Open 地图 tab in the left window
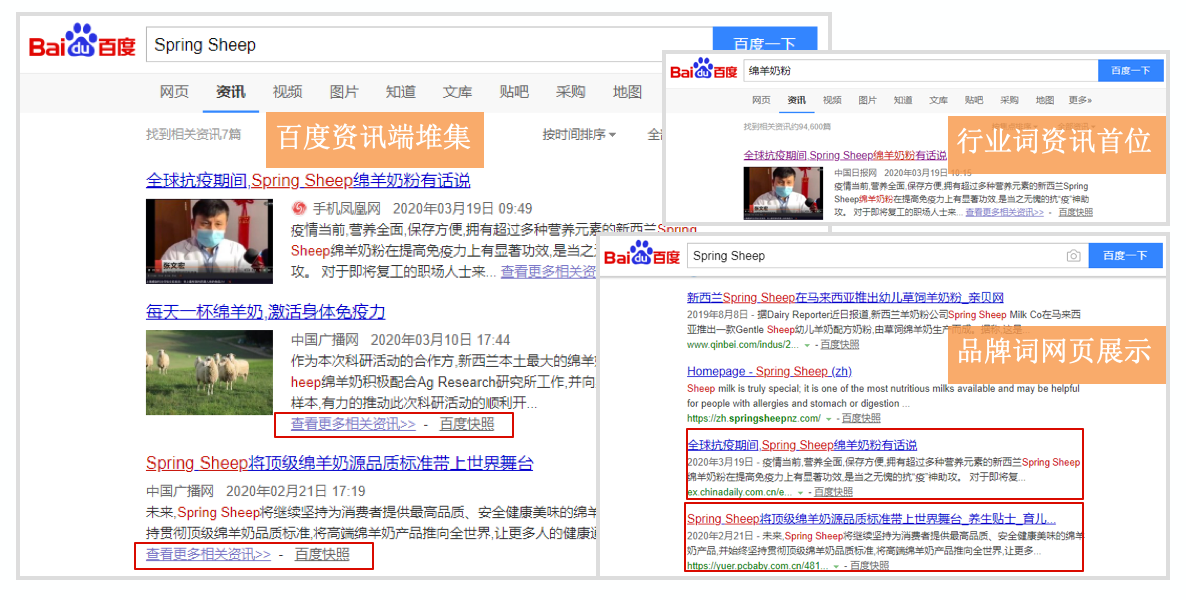The image size is (1186, 600). tap(628, 92)
